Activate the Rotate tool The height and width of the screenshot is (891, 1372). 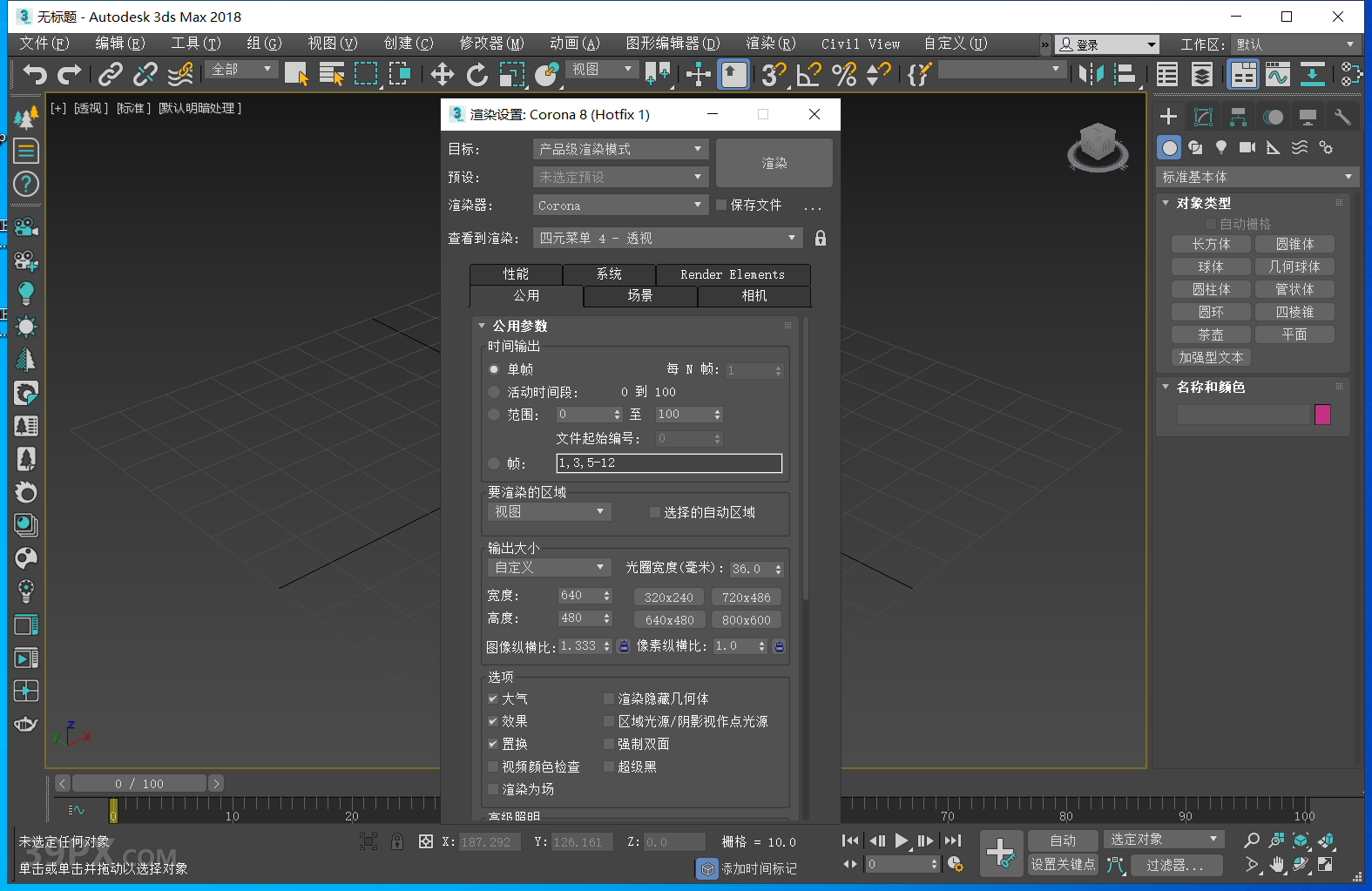click(476, 75)
